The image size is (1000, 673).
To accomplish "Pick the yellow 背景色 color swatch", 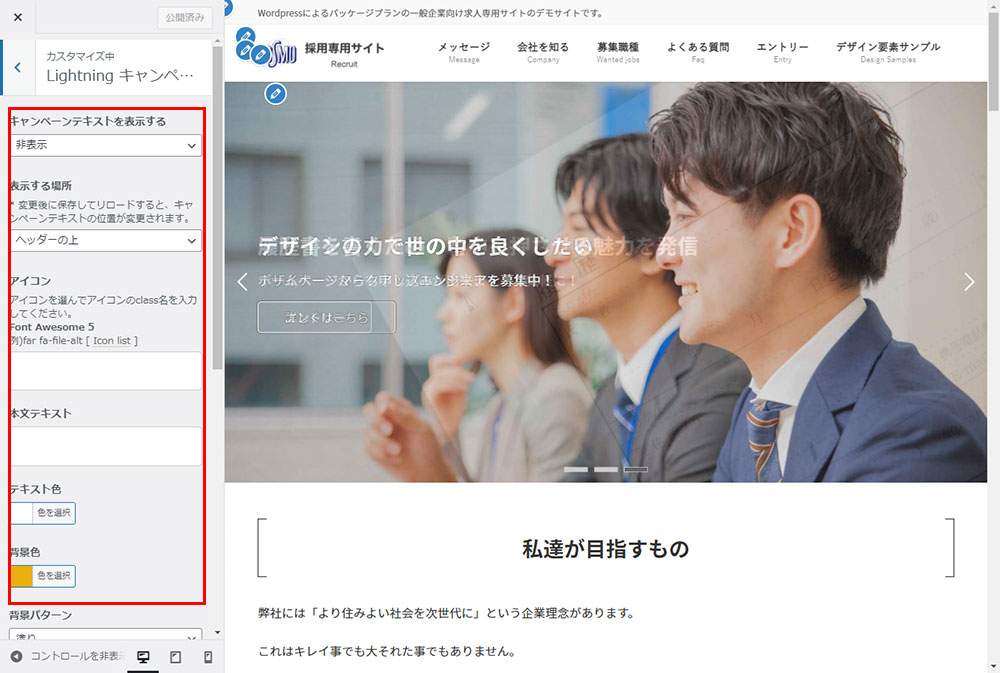I will coord(21,576).
